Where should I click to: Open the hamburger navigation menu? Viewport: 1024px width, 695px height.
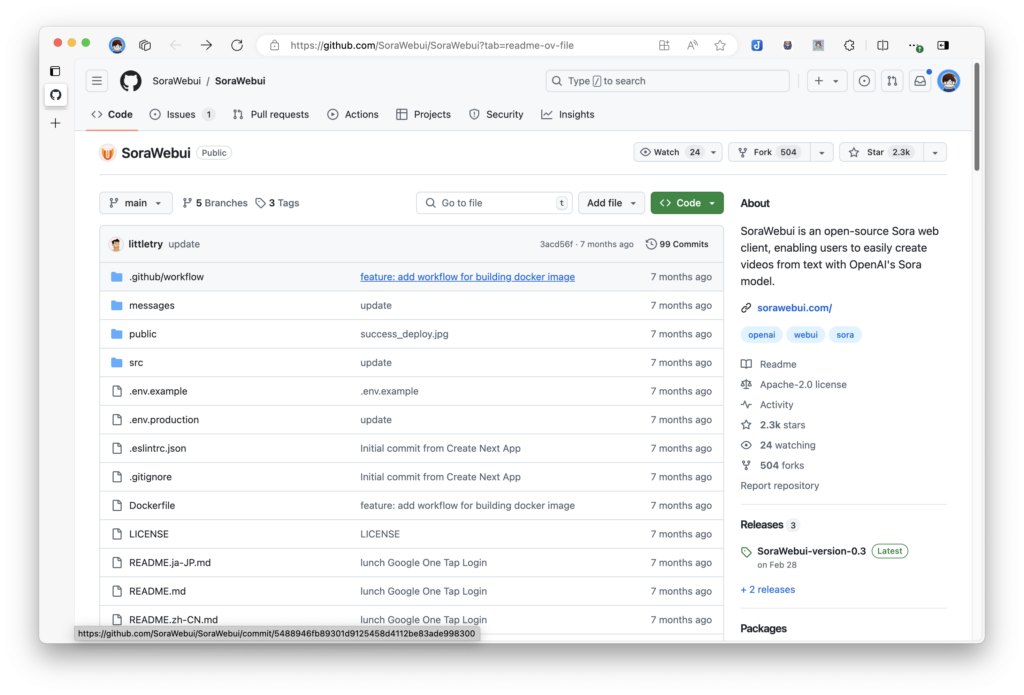click(x=96, y=81)
